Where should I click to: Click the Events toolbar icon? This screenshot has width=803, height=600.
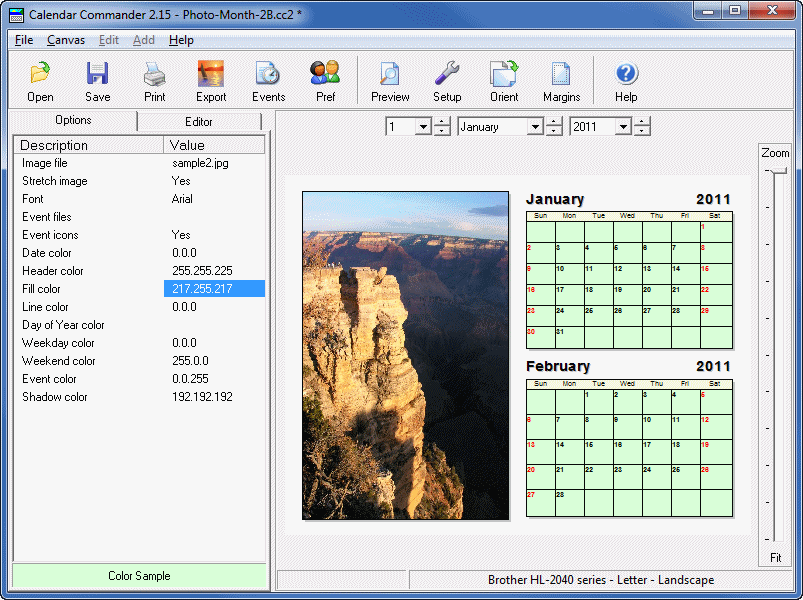267,80
